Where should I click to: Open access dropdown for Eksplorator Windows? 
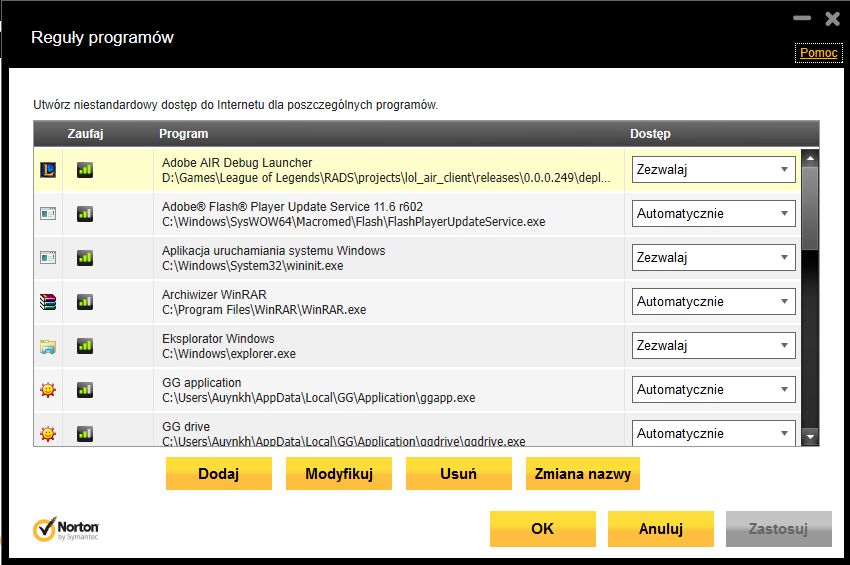coord(713,345)
